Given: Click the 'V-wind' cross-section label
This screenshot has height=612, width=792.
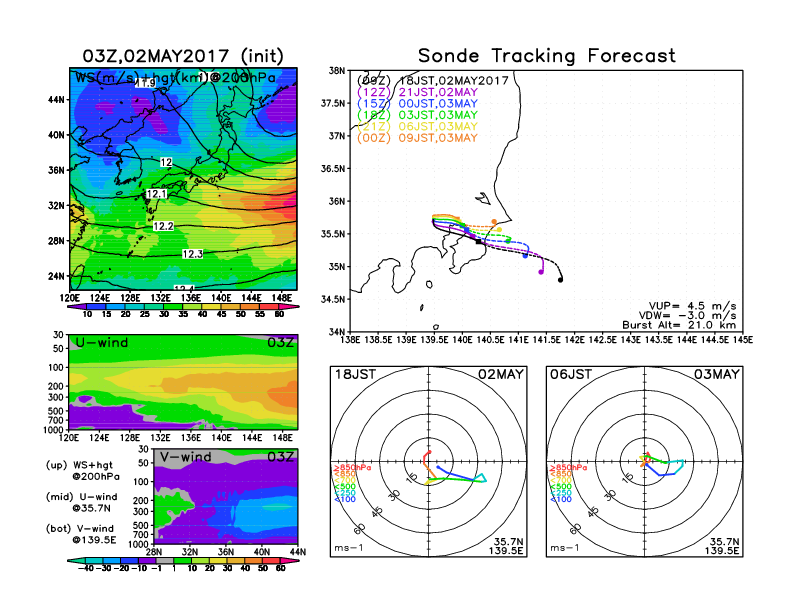Looking at the screenshot, I should point(185,457).
